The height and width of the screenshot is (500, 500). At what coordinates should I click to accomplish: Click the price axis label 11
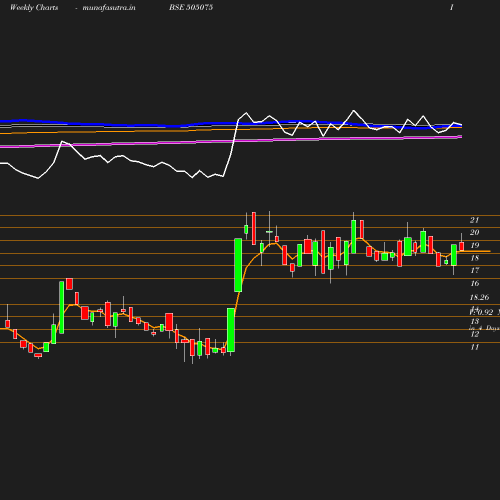(474, 347)
